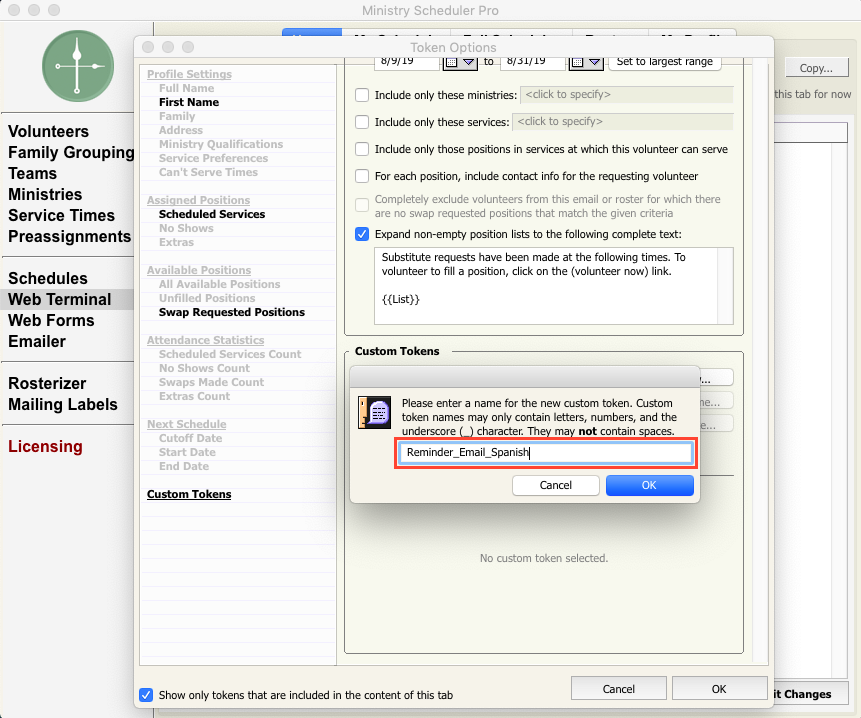Screen dimensions: 861x718
Task: Click Available Positions header
Action: (199, 270)
